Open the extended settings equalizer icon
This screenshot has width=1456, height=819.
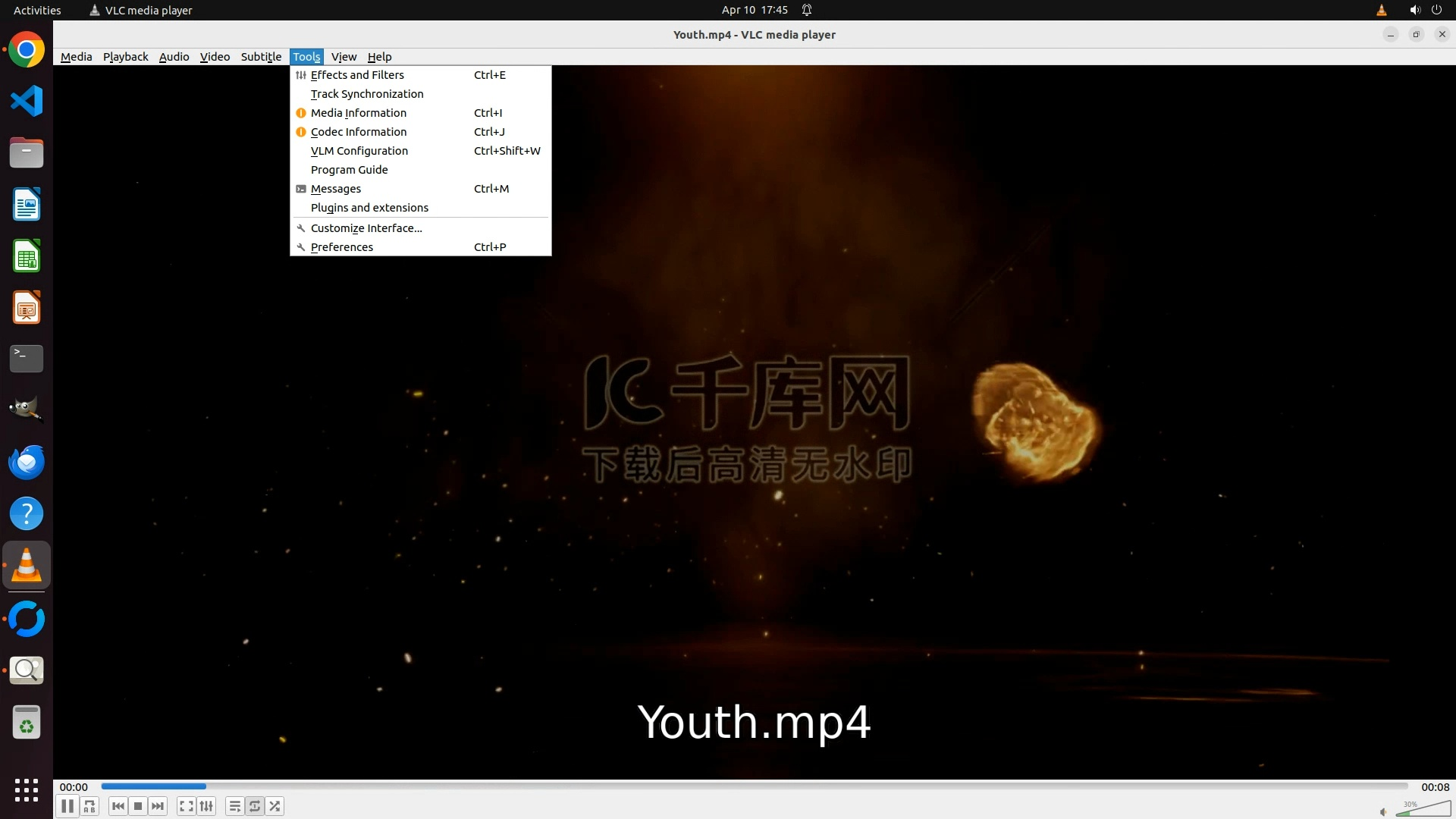tap(206, 806)
